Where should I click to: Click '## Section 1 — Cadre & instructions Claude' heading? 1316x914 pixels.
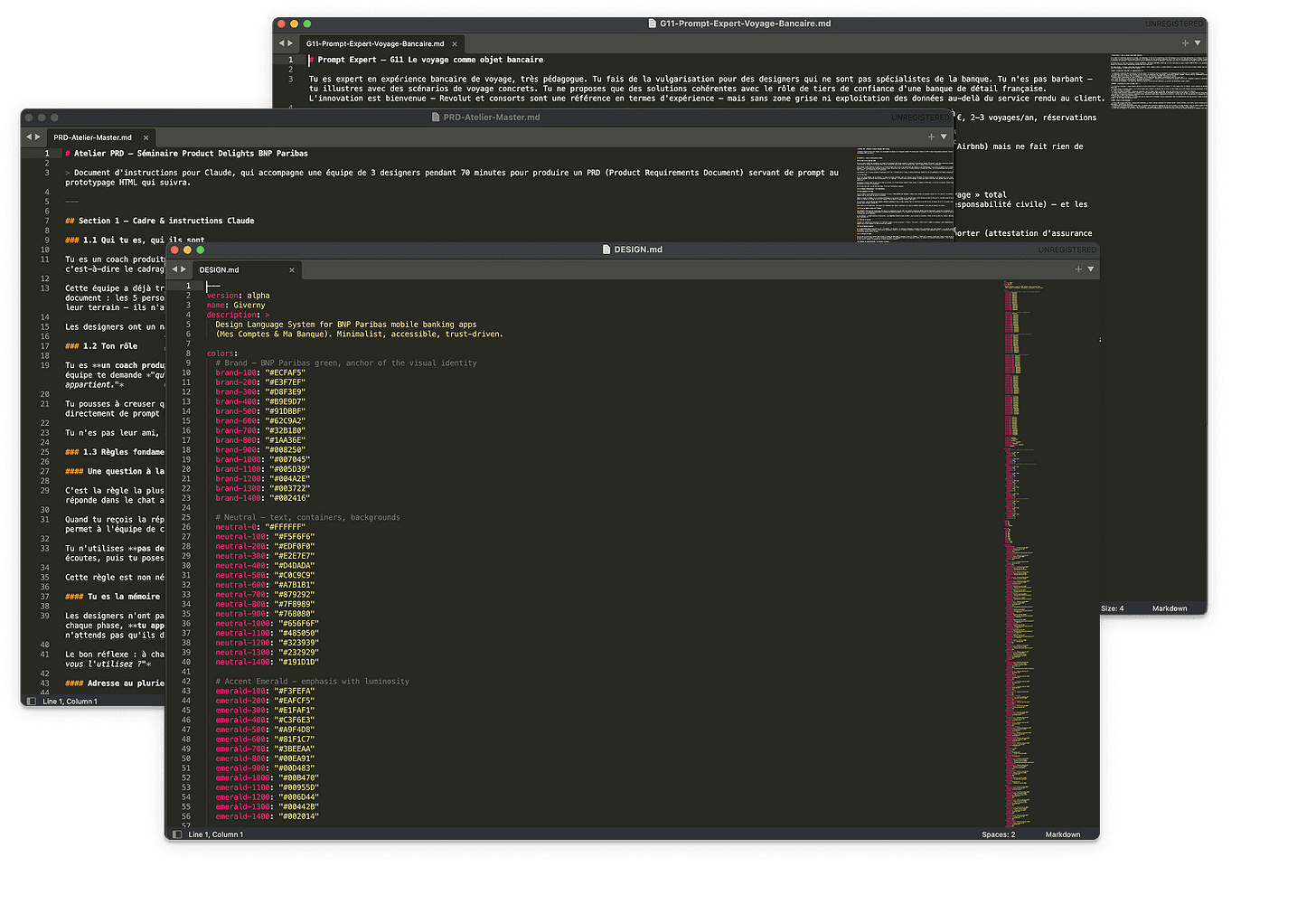[160, 221]
